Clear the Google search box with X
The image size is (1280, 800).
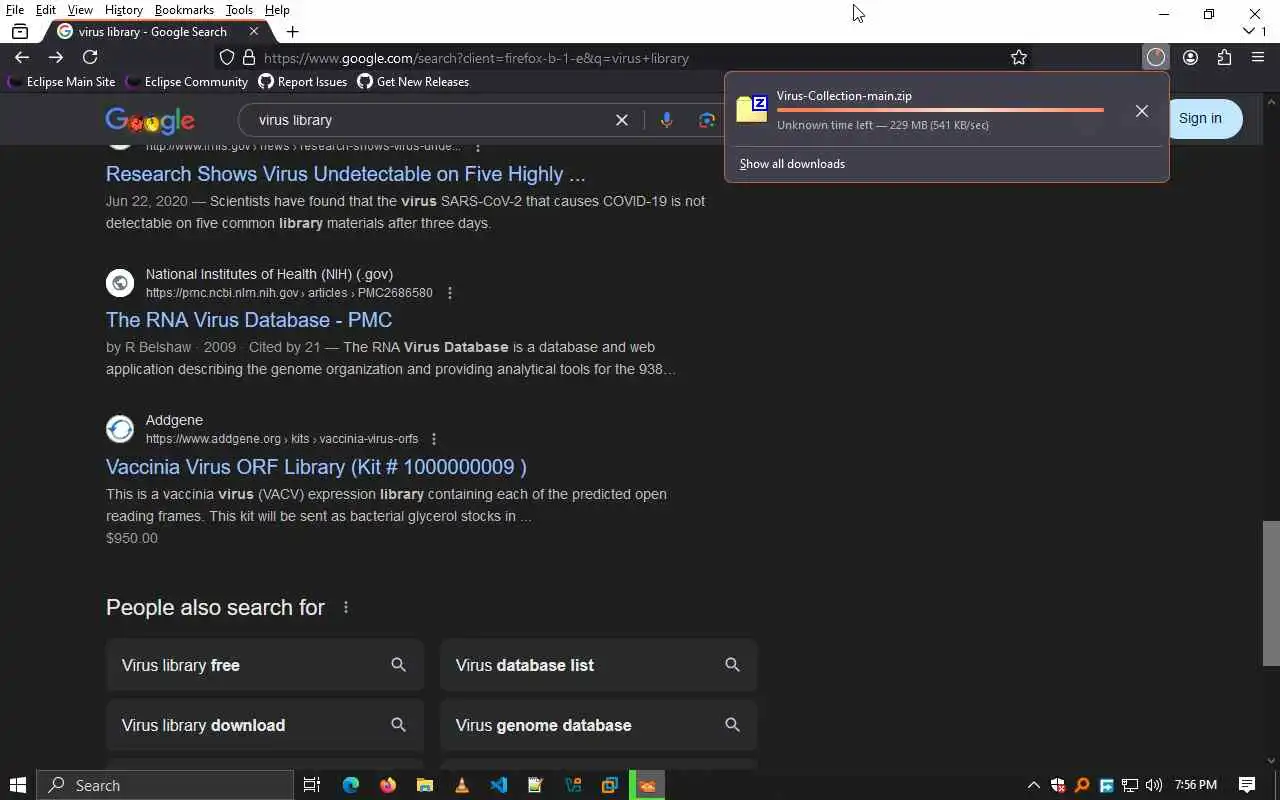coord(622,120)
